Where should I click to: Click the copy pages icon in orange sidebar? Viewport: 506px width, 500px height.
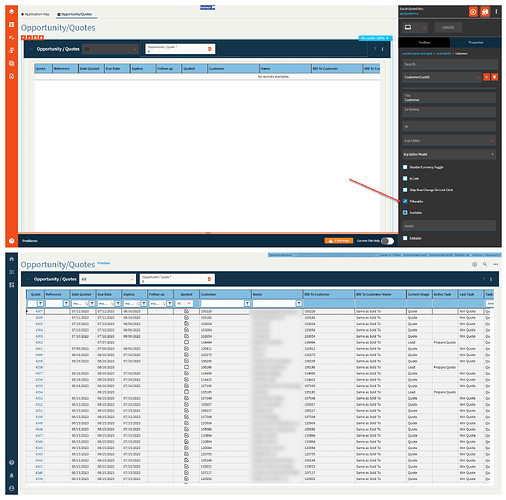click(12, 63)
